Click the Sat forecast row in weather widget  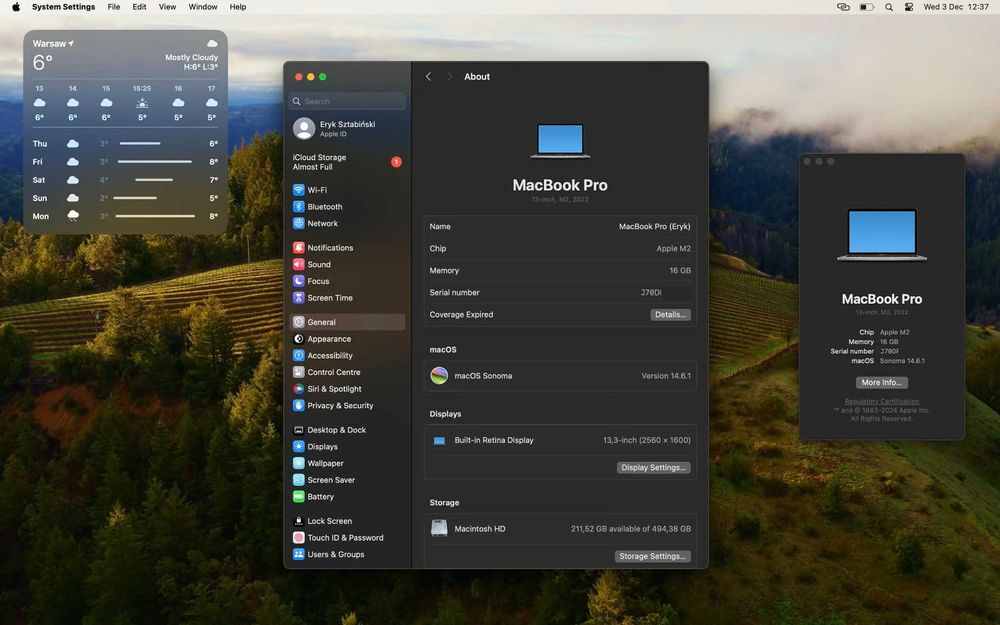(x=126, y=180)
